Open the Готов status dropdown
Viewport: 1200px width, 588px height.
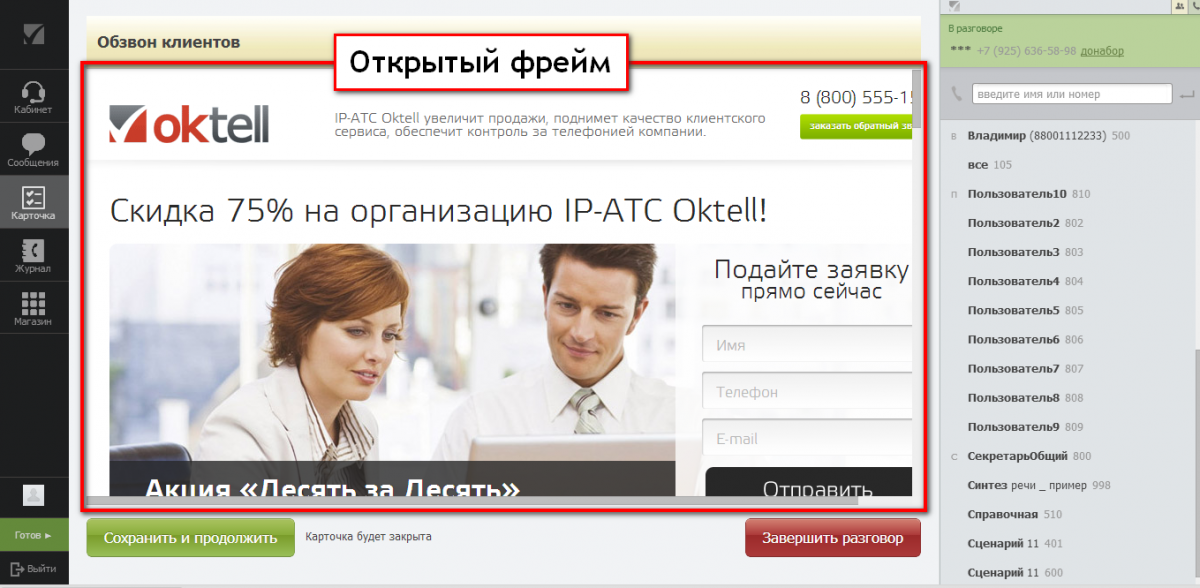[34, 536]
